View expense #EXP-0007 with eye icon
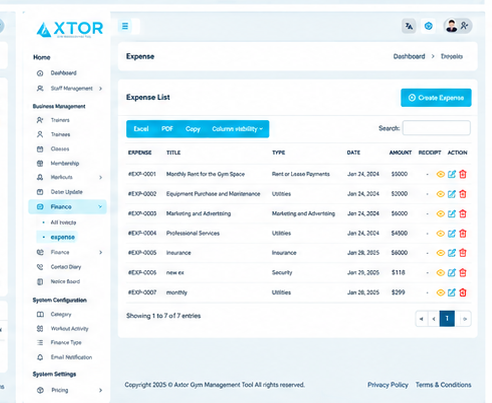Viewport: 492px width, 403px height. coord(441,293)
